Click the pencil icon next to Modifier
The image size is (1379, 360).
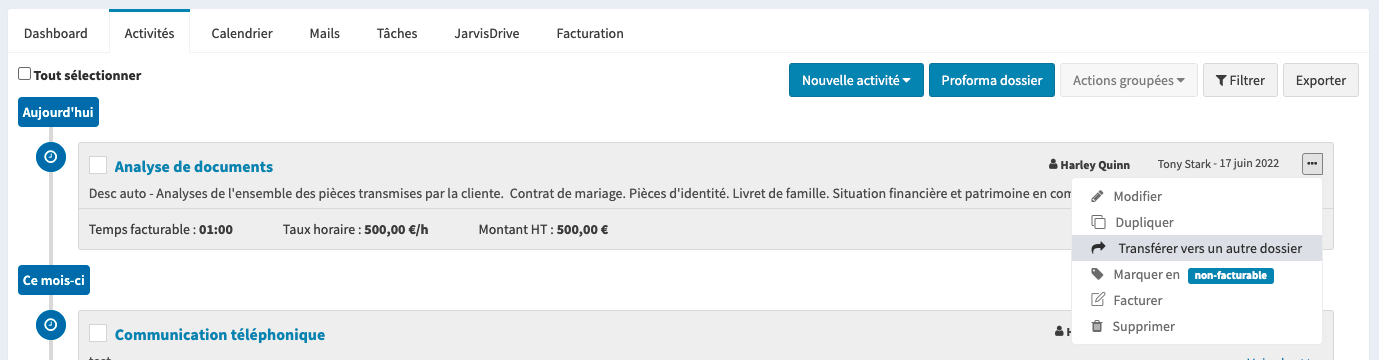click(1097, 197)
